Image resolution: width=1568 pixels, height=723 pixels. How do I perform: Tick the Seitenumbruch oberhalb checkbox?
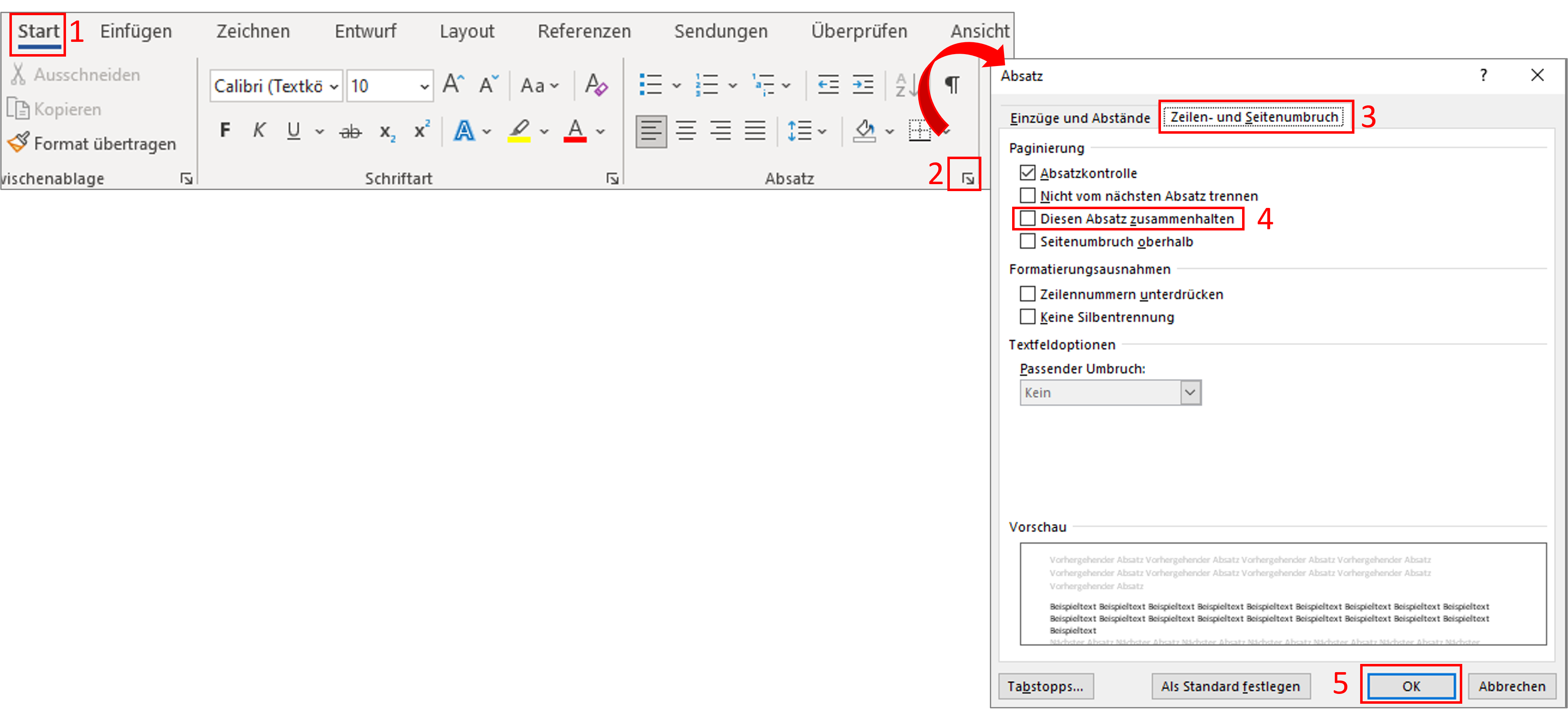[1027, 241]
